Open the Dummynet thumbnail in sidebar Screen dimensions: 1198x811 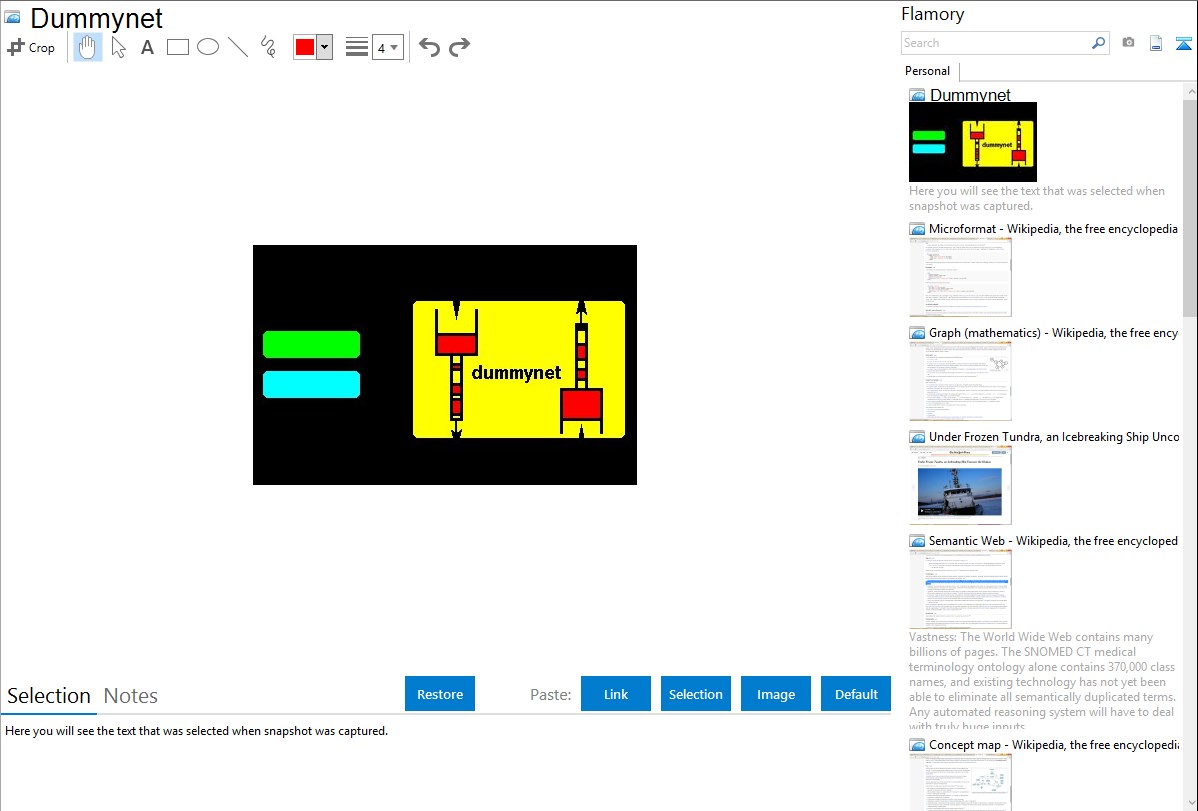[x=973, y=142]
